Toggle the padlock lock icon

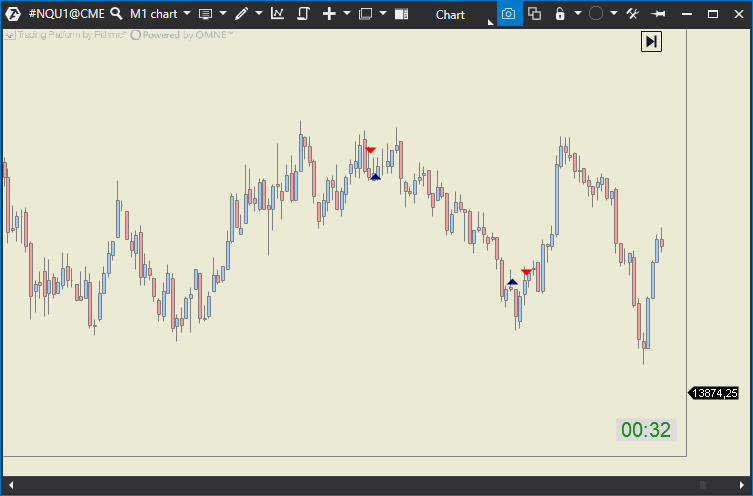coord(559,13)
